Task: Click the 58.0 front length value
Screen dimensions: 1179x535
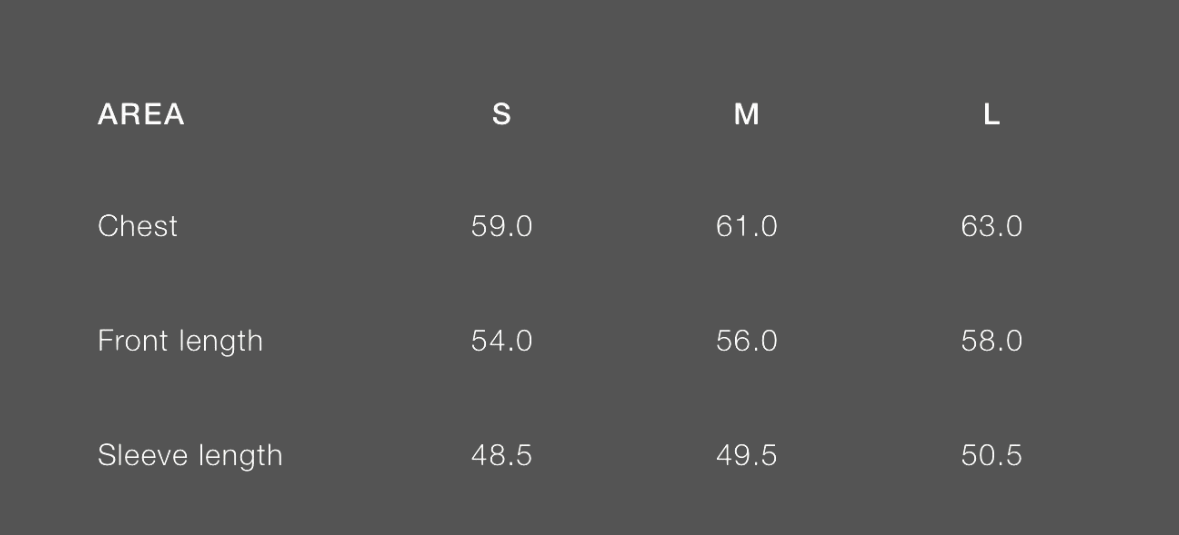Action: pos(991,341)
